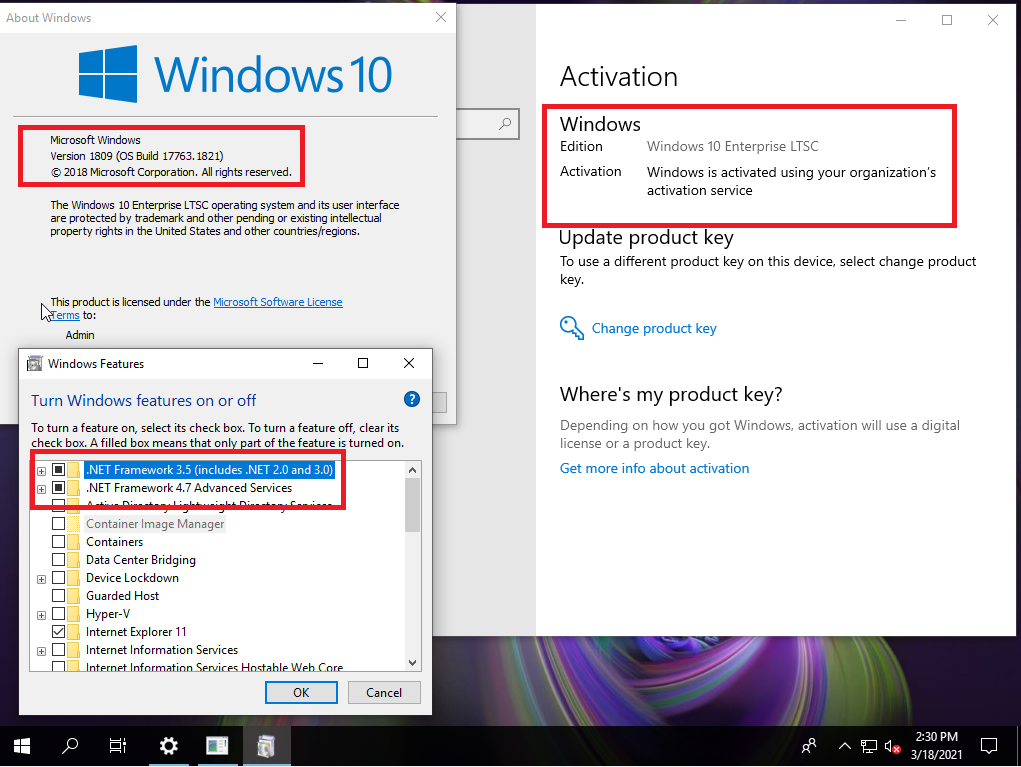
Task: Minimize the Windows Features dialog
Action: coord(318,363)
